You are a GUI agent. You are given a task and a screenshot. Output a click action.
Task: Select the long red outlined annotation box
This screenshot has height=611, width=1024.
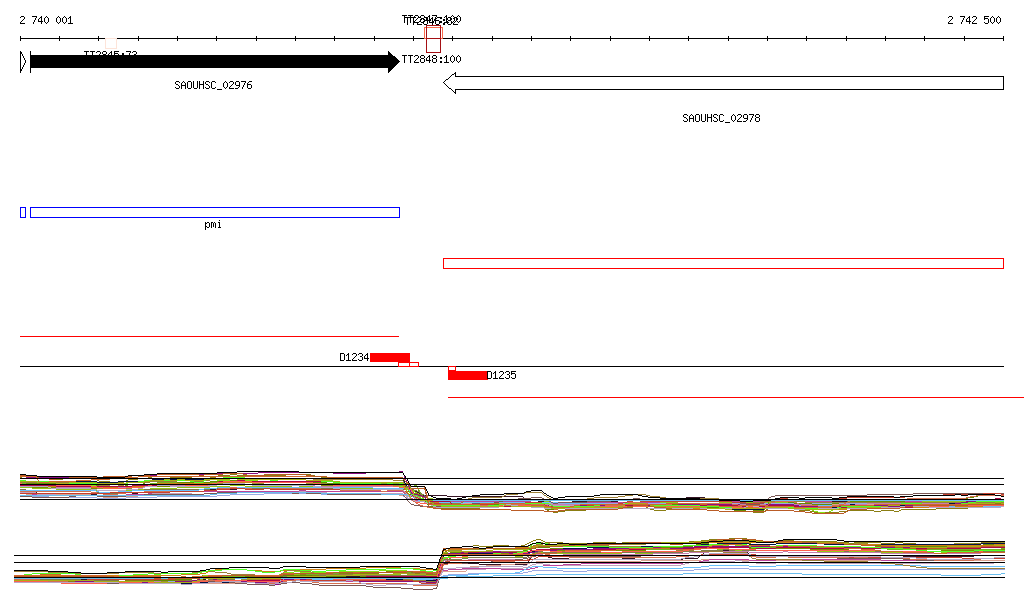[723, 264]
